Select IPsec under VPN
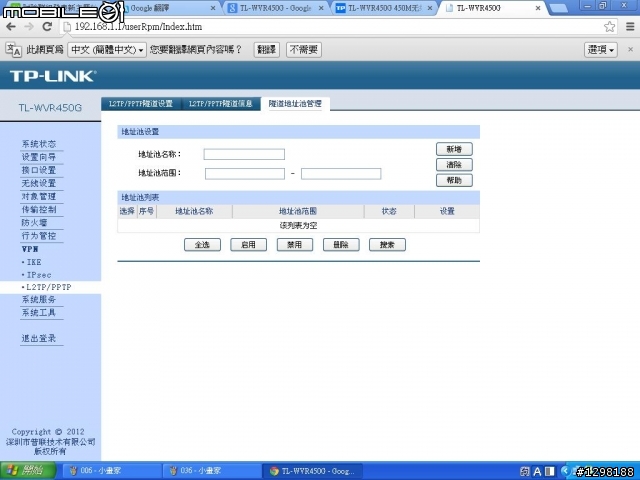Viewport: 640px width, 480px height. (38, 275)
